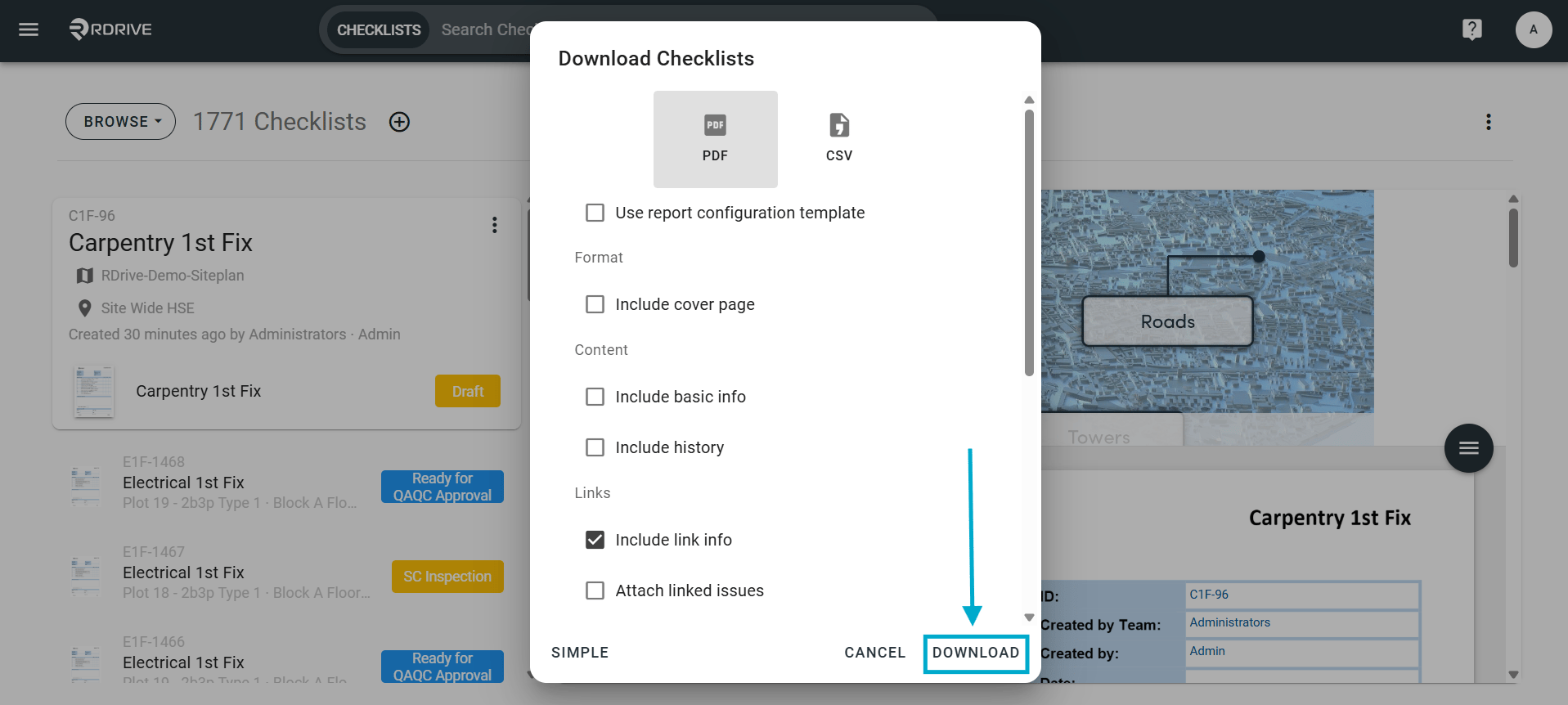Select CSV download format
Viewport: 1568px width, 705px height.
839,139
